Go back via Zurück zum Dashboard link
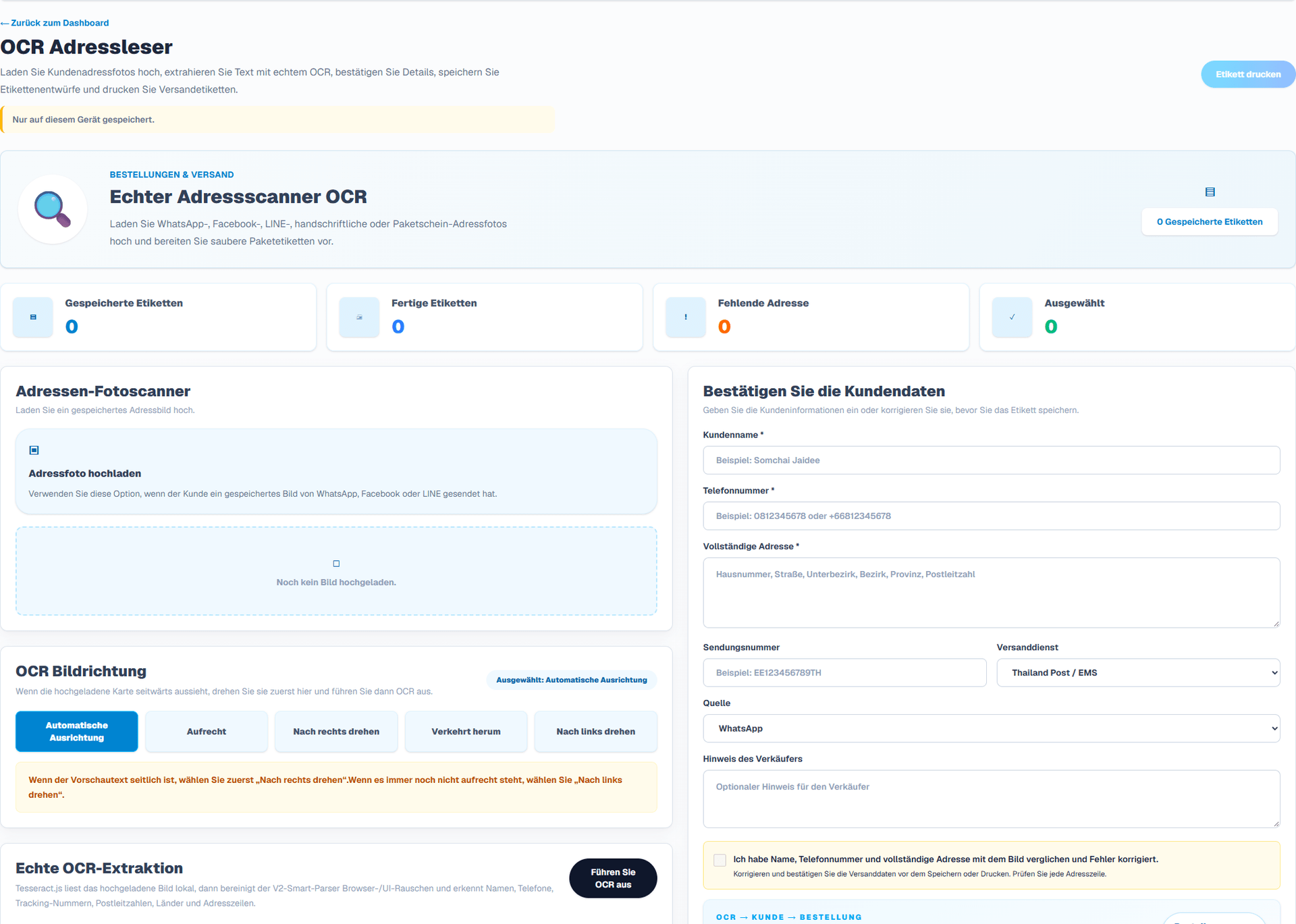 point(55,23)
